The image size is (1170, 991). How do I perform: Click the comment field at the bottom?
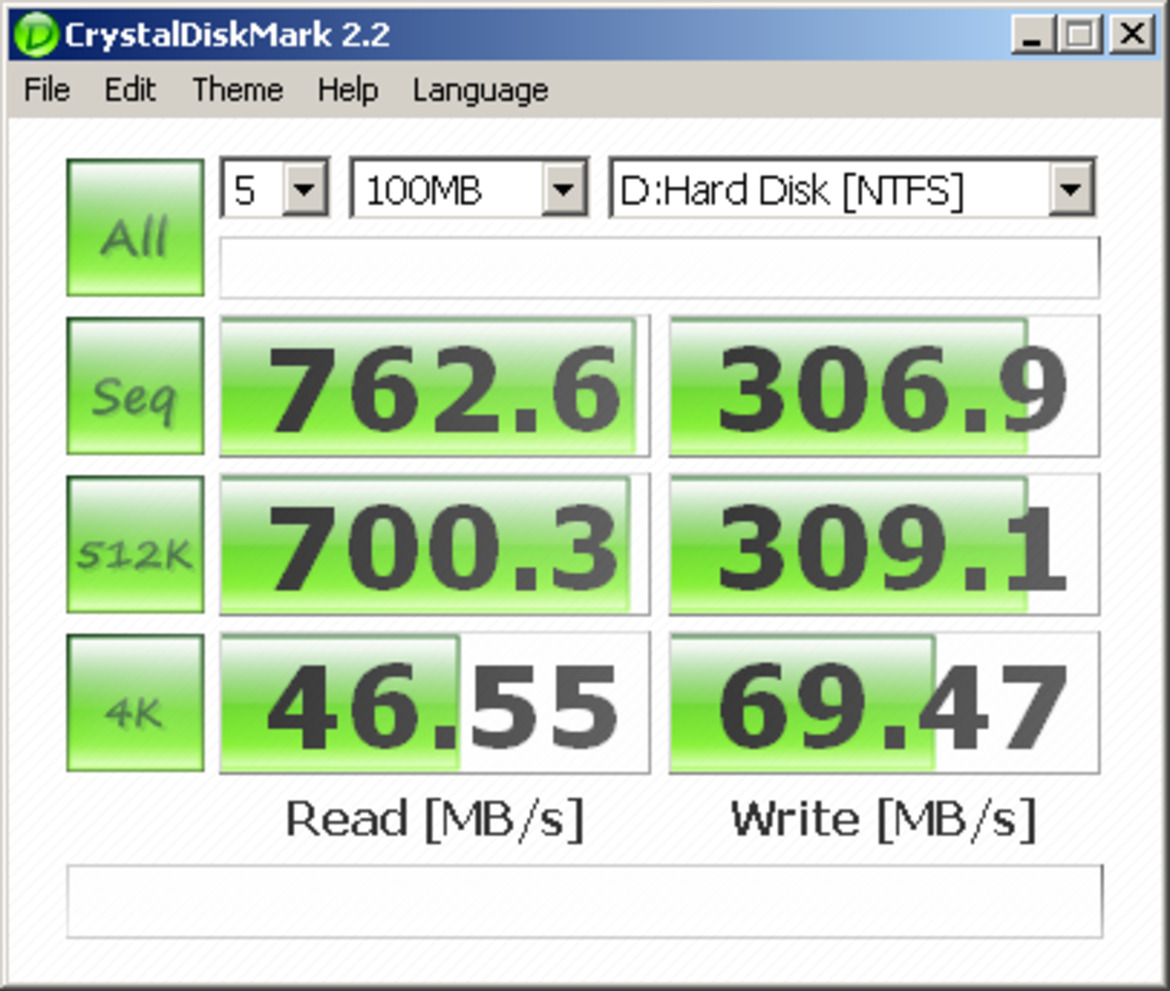point(585,899)
